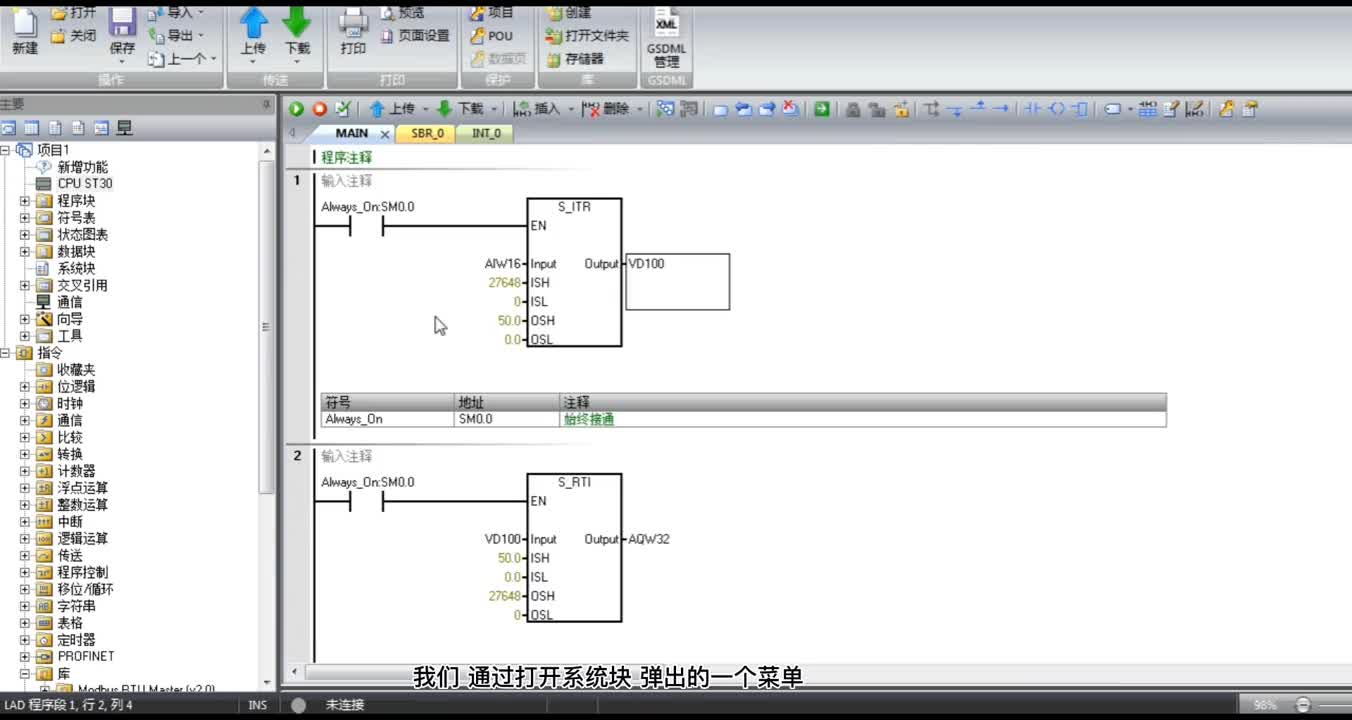Click the 打开文件夹 button
The height and width of the screenshot is (720, 1352).
click(587, 36)
